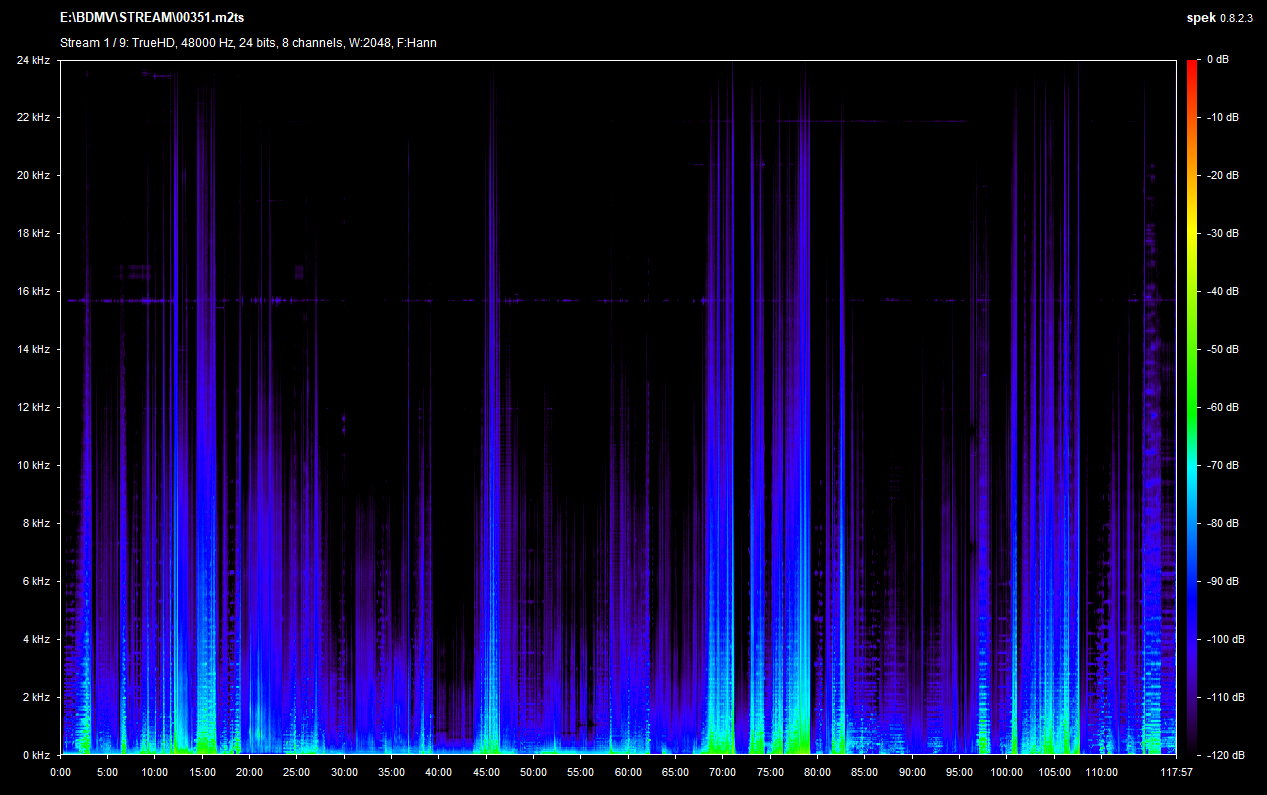Select the 100:00 time axis marker
Viewport: 1267px width, 795px height.
[x=1006, y=772]
